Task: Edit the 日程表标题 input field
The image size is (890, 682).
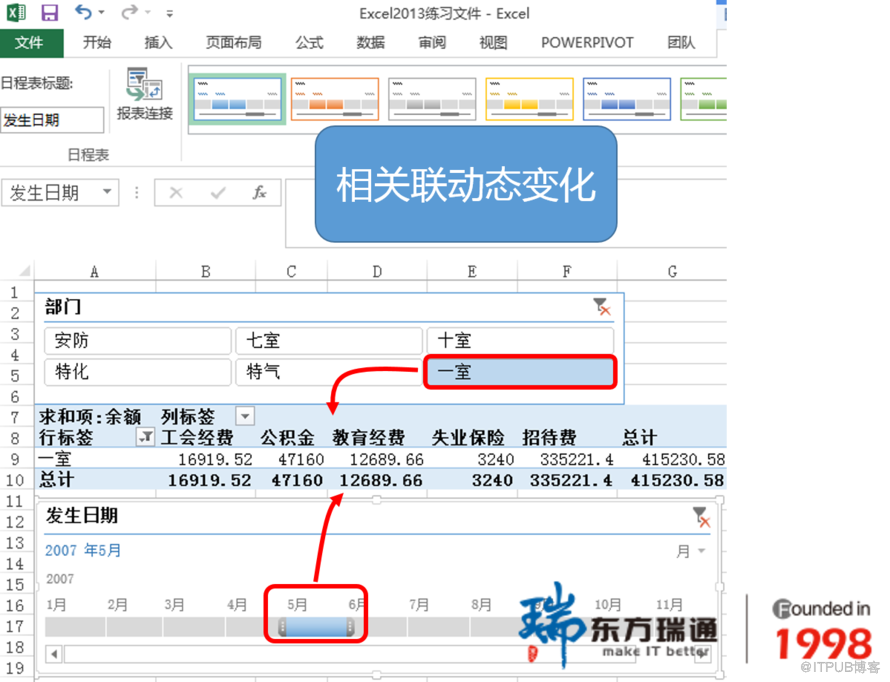Action: (x=52, y=120)
